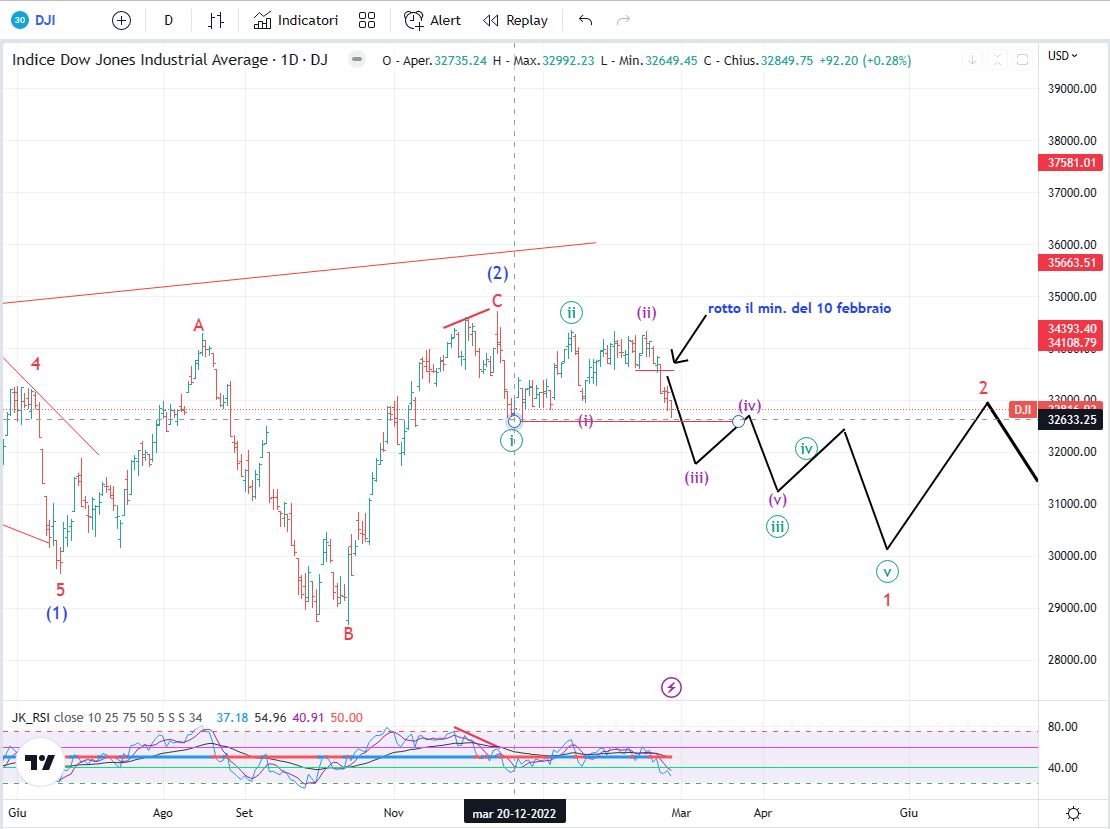Select the red B wave label
This screenshot has height=829, width=1110.
click(348, 634)
